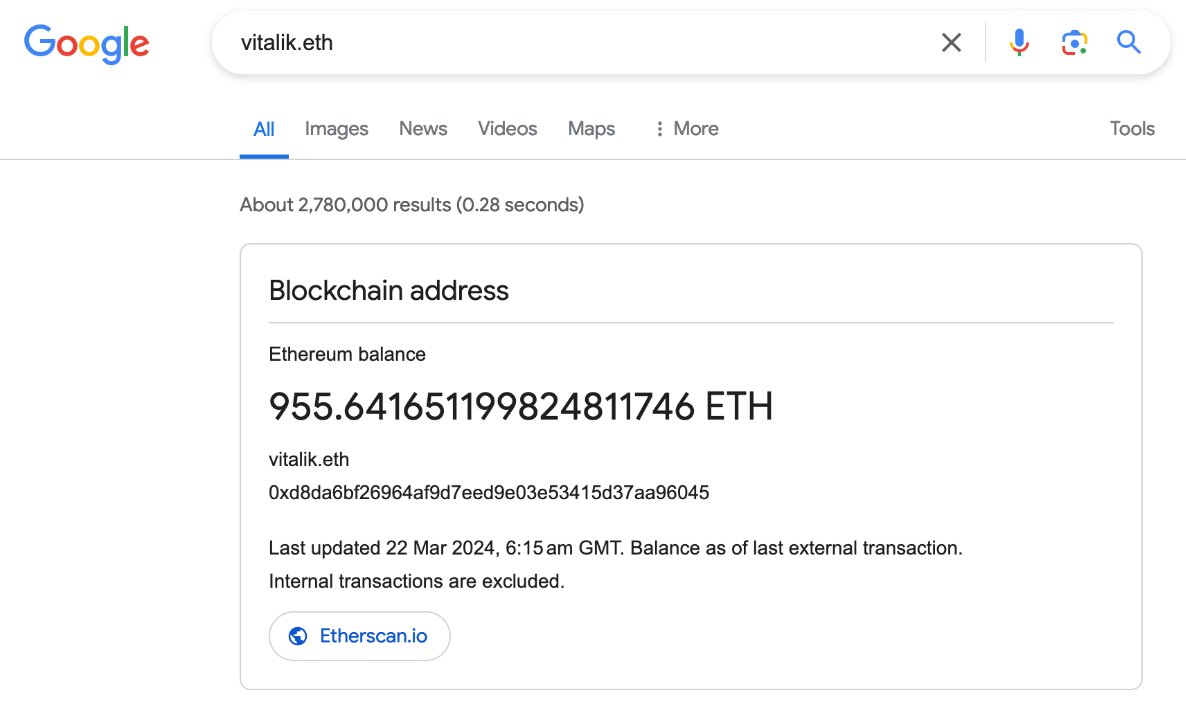This screenshot has height=715, width=1186.
Task: Select the Maps tab
Action: coord(591,128)
